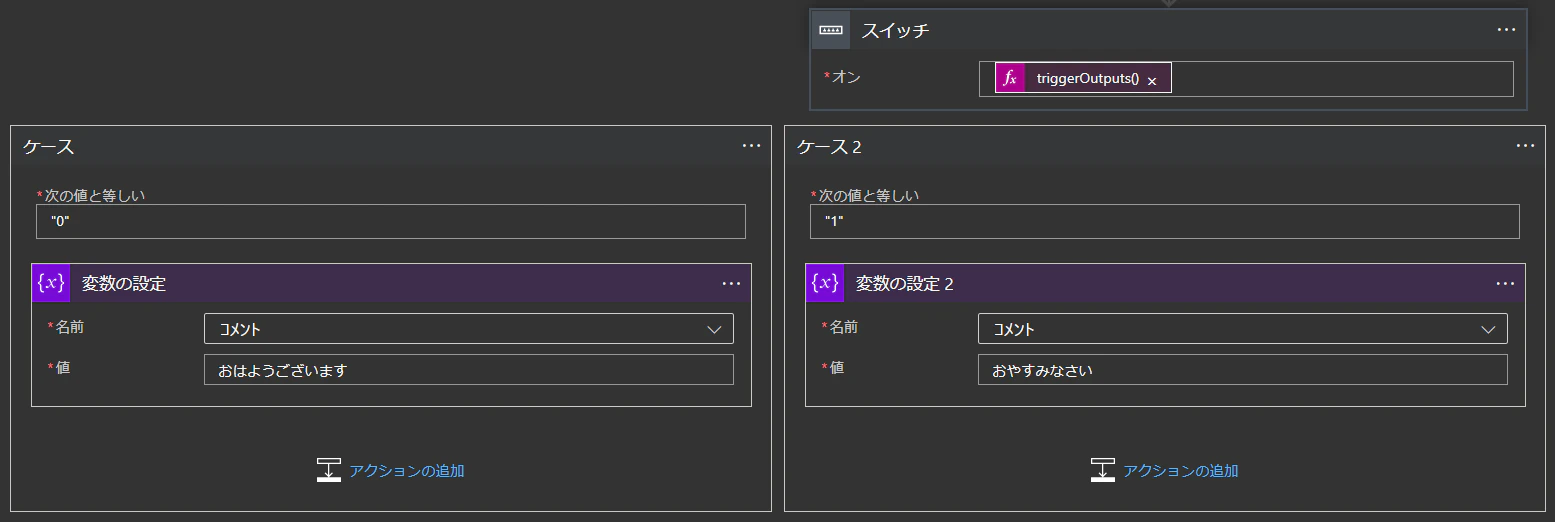Click the add action icon in ケース

(329, 470)
